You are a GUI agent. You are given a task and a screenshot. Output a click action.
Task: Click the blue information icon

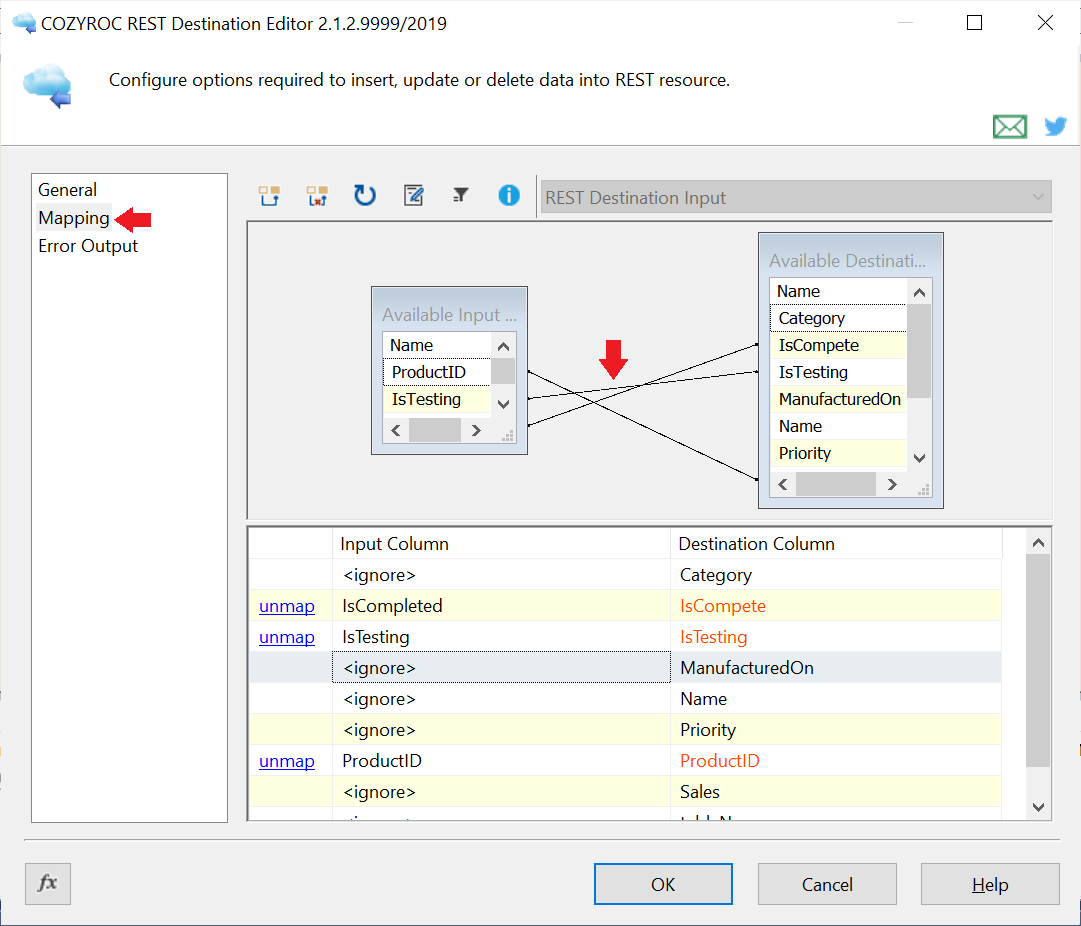509,196
